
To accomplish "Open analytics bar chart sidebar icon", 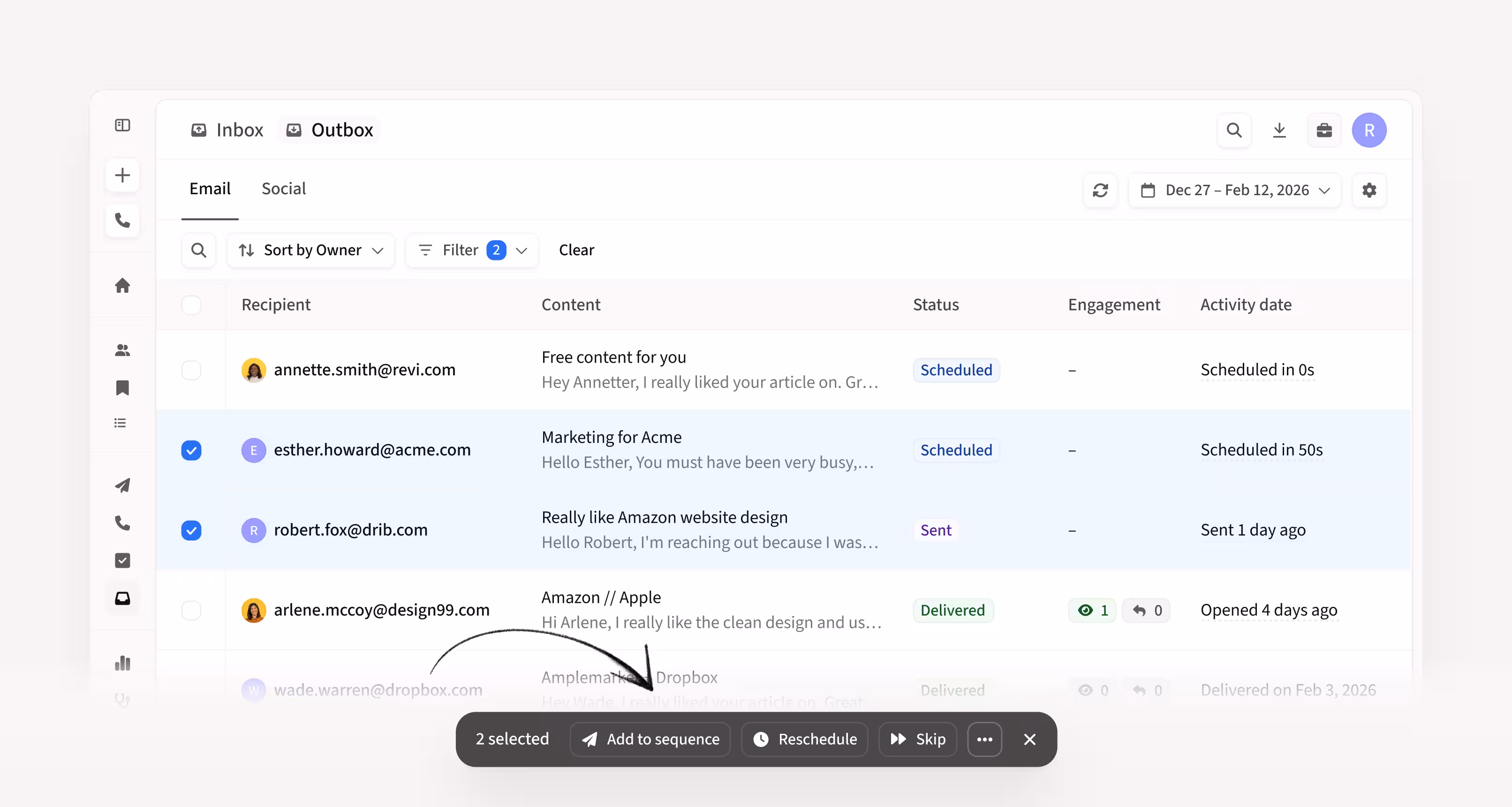I will (122, 663).
